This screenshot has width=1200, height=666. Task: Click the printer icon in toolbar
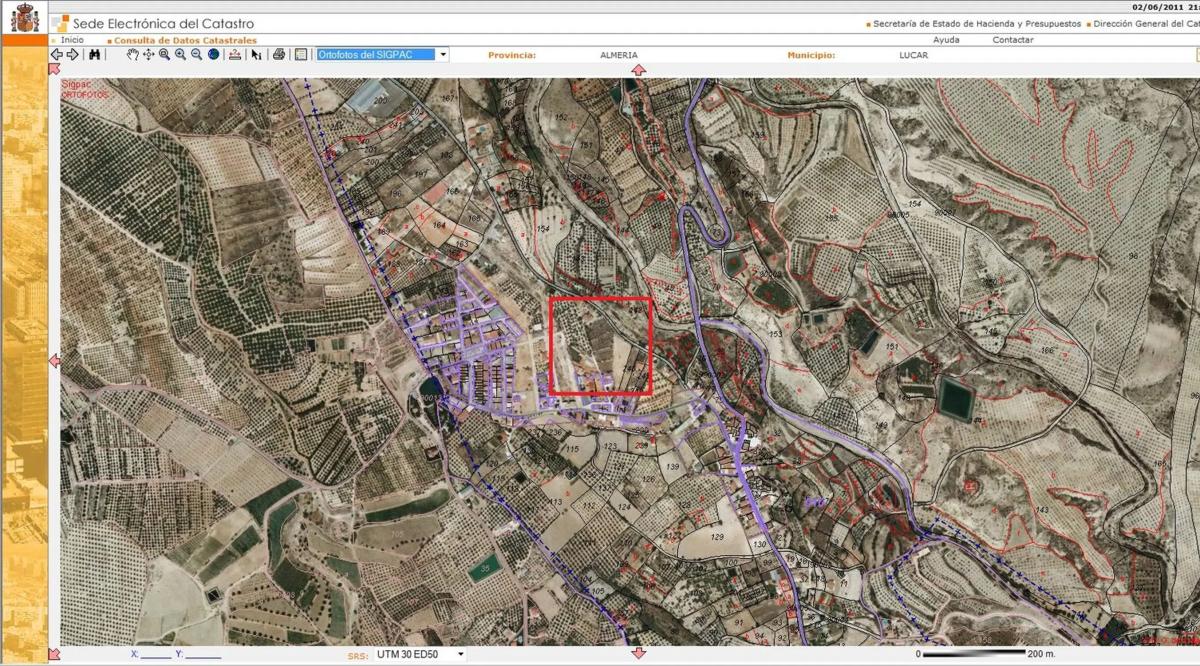279,55
